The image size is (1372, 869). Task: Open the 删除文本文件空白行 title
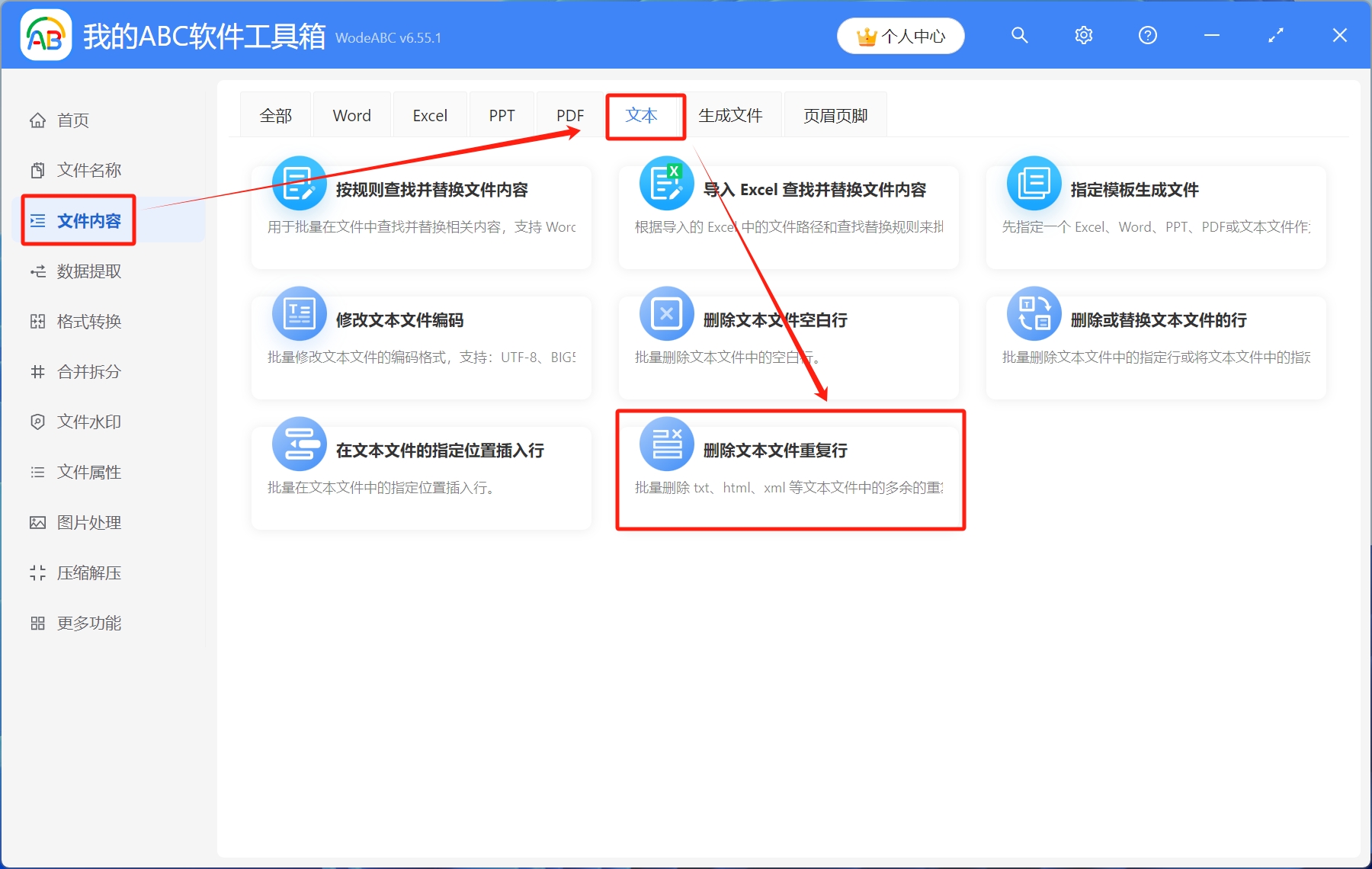[x=775, y=320]
